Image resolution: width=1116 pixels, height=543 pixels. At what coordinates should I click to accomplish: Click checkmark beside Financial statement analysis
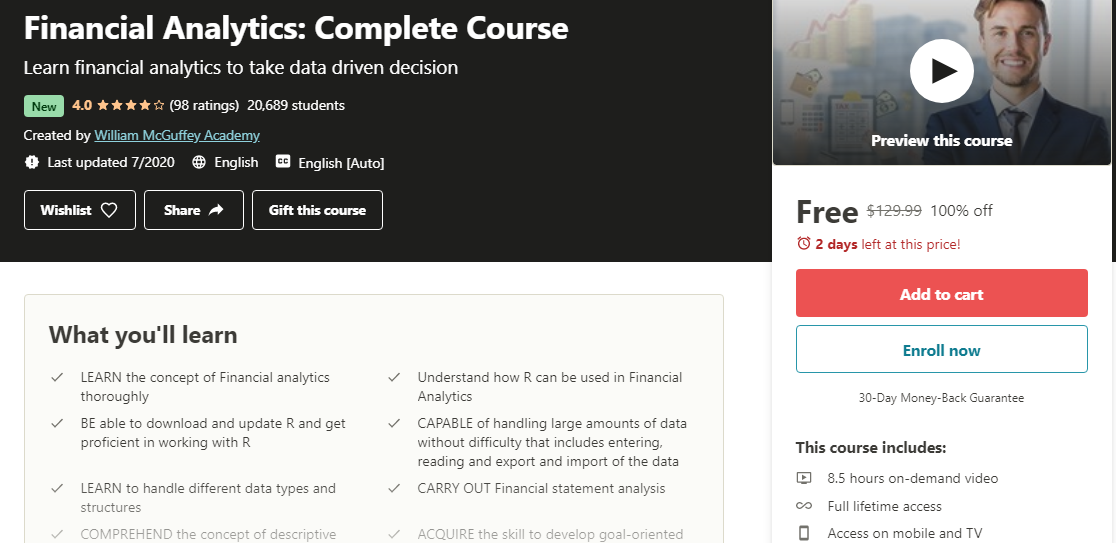point(395,489)
